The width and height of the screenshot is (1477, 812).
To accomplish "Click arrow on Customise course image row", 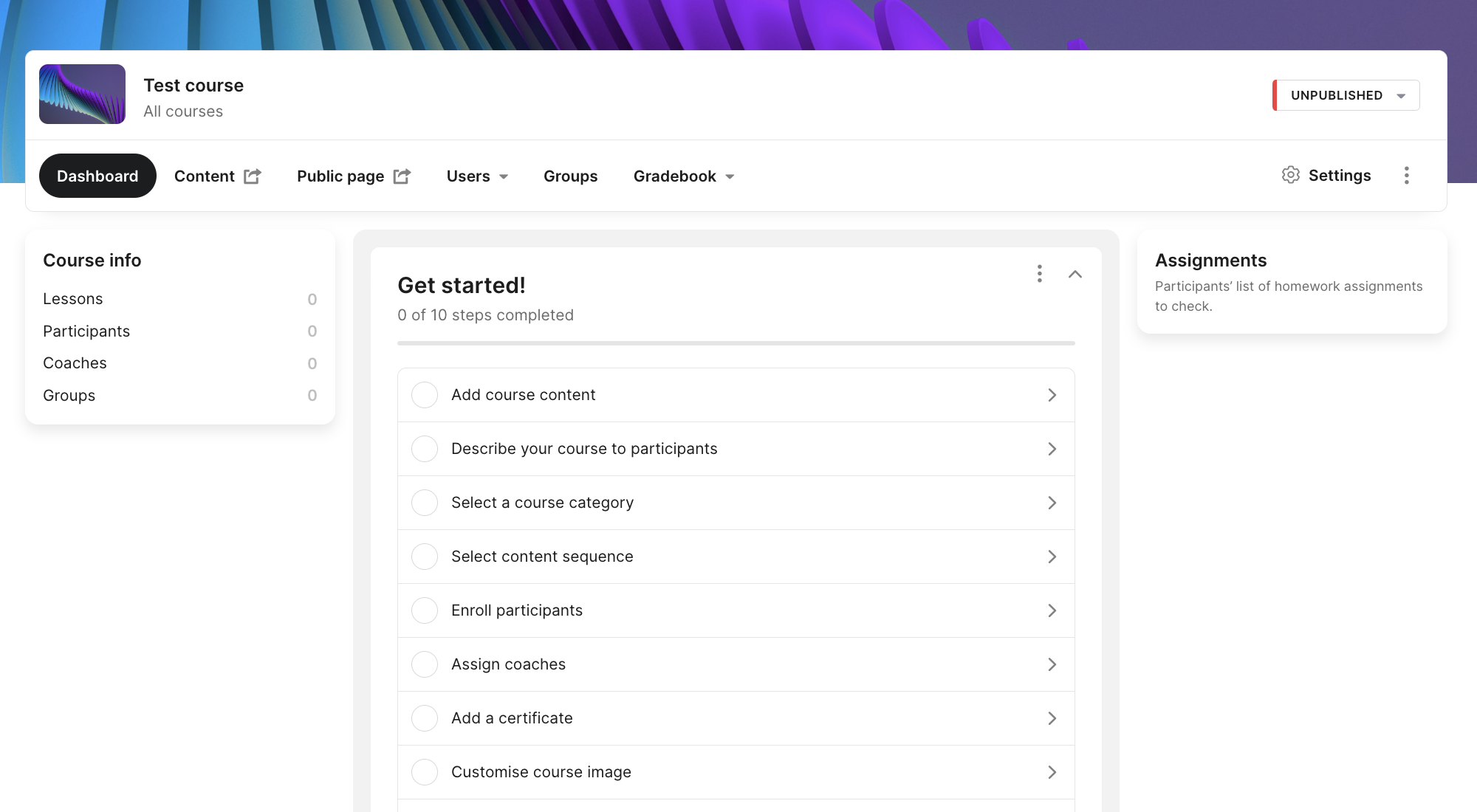I will [x=1052, y=772].
